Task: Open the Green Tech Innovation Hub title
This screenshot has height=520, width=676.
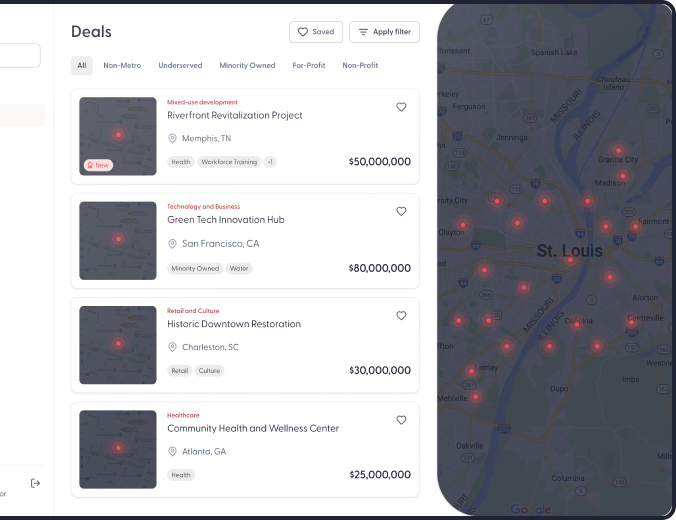Action: 225,220
